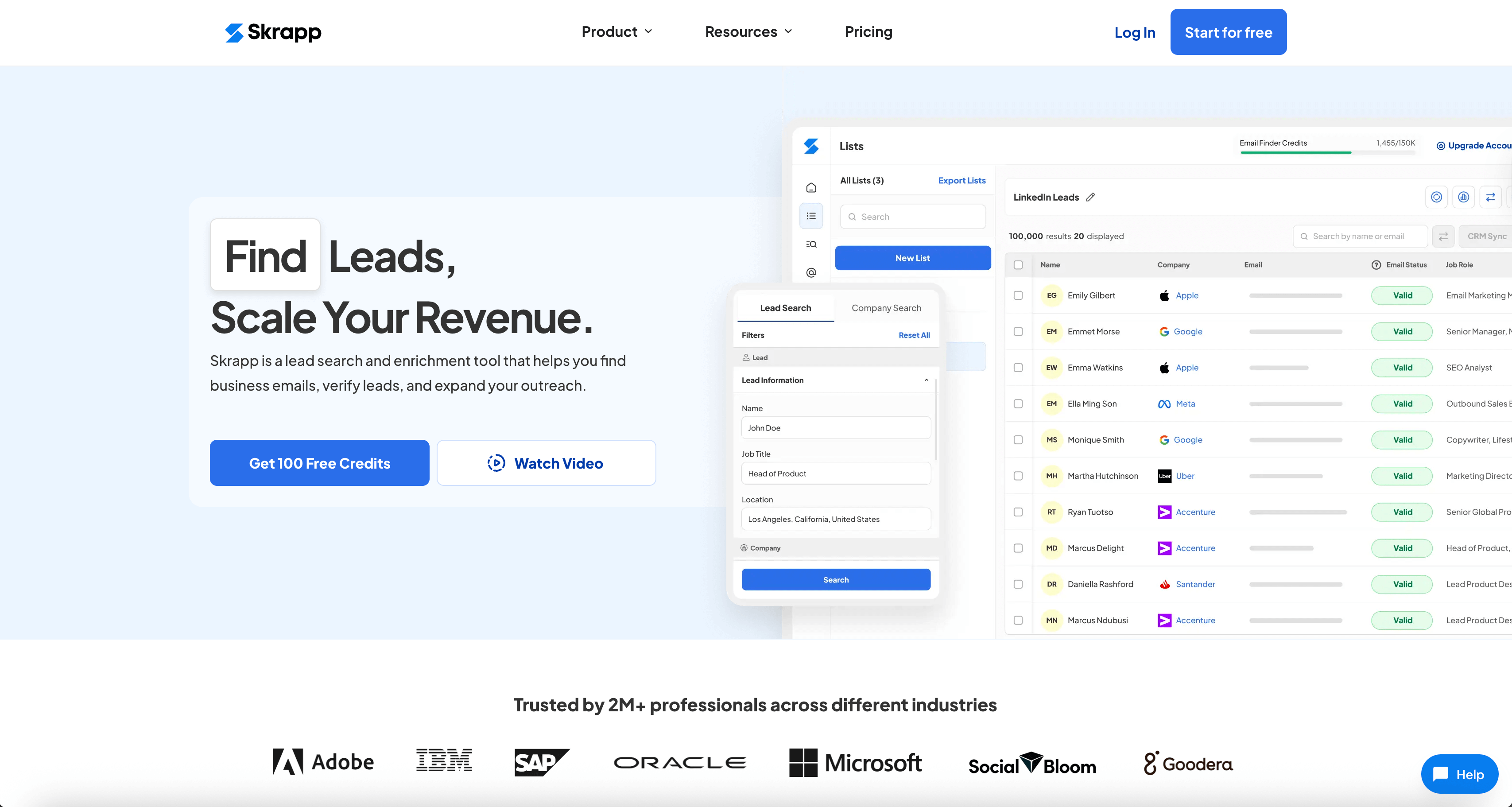The width and height of the screenshot is (1512, 807).
Task: Open the Lead Search icon in sidebar
Action: (x=811, y=244)
